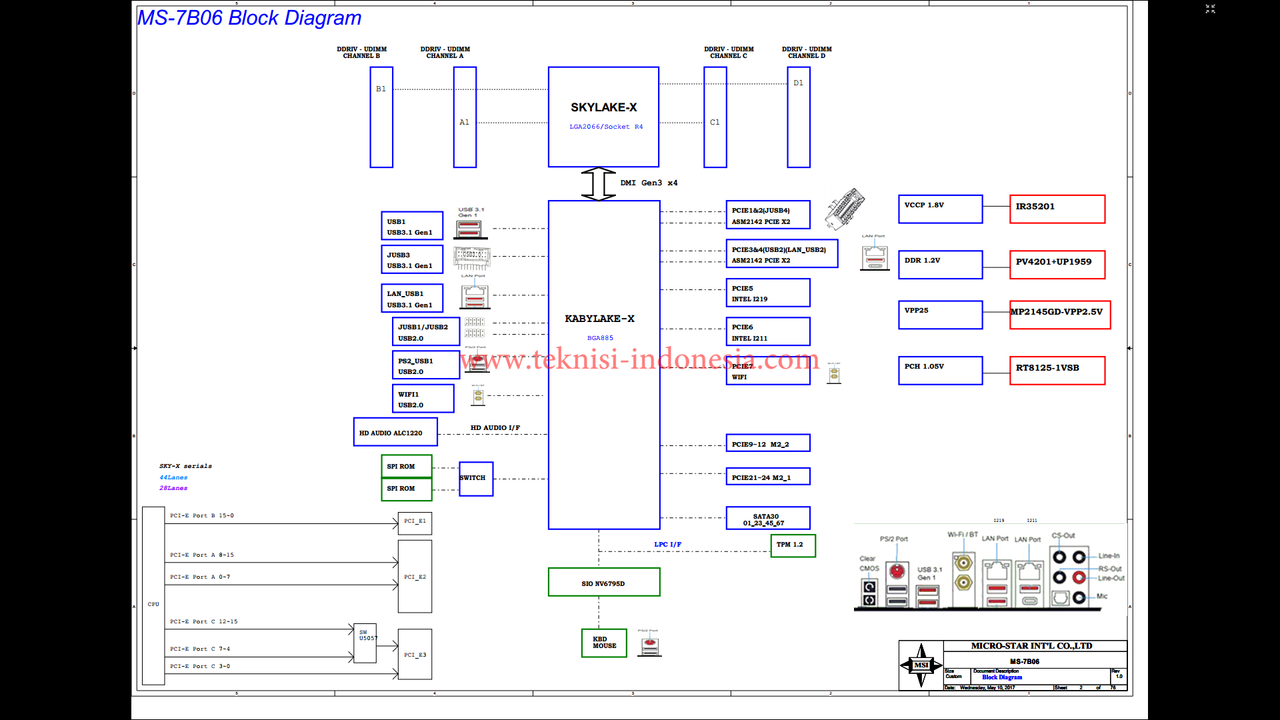
Task: Click the 'WIFI1 USB2.0' box
Action: tap(423, 398)
